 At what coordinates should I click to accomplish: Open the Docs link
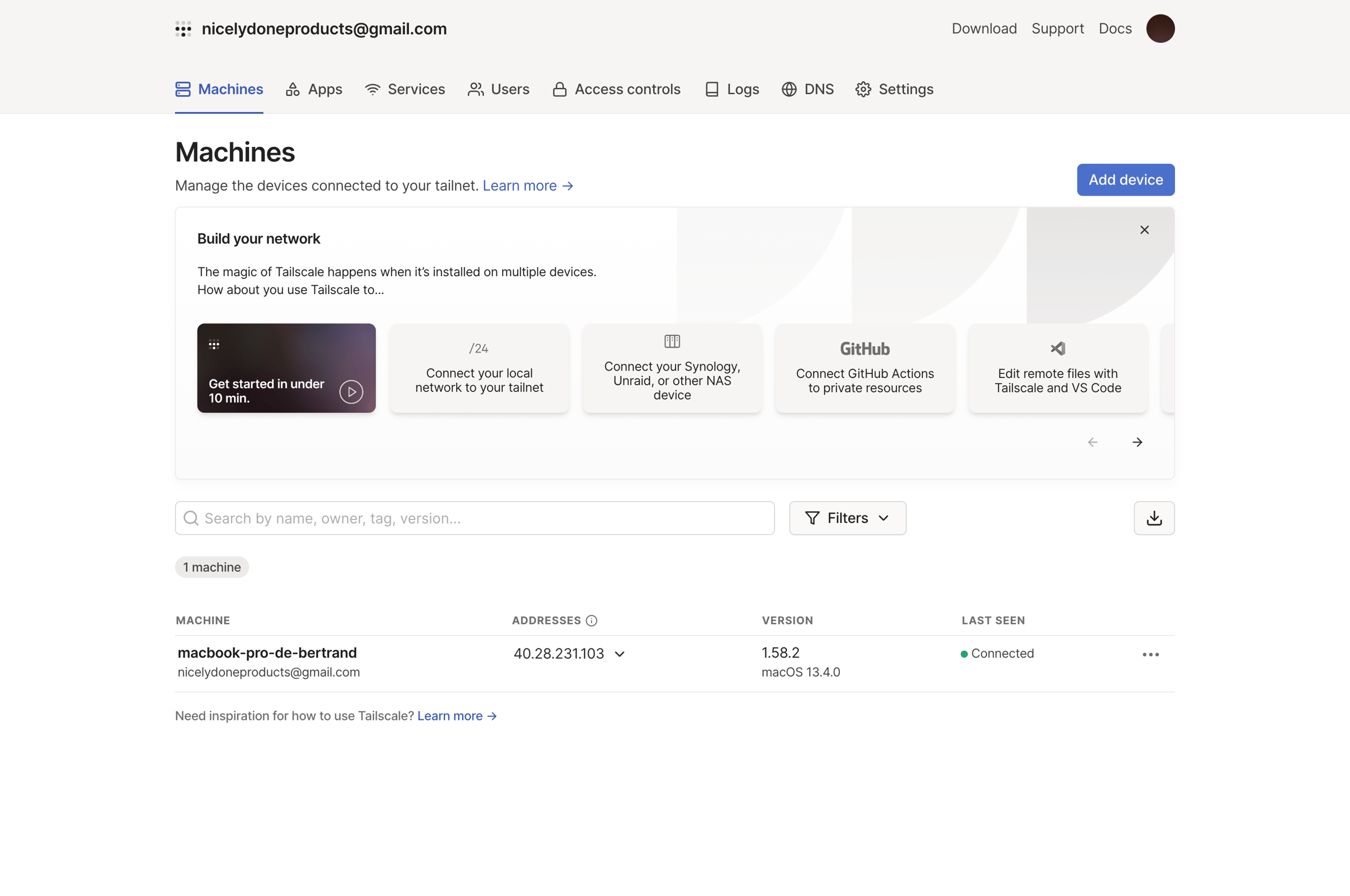1115,29
